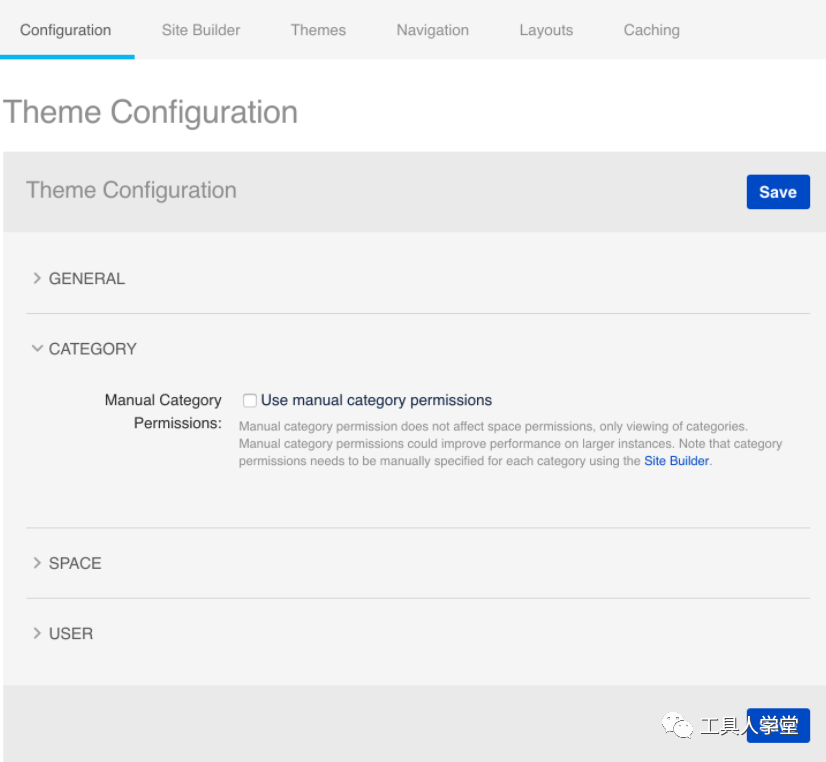Go to the Navigation tab
Viewport: 826px width, 762px height.
click(x=432, y=30)
